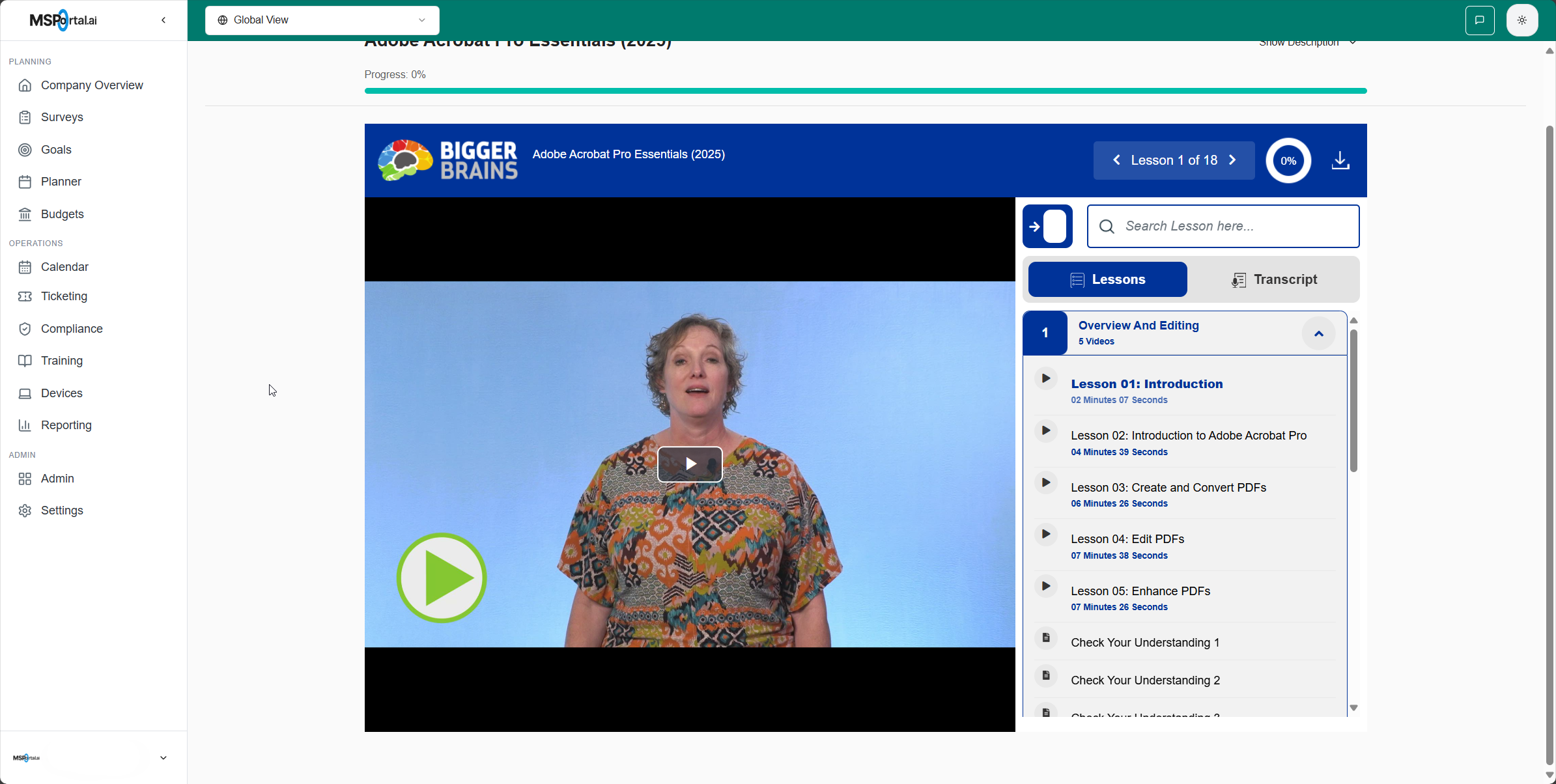Play Lesson 03 Create and Convert PDFs
This screenshot has width=1556, height=784.
(x=1045, y=483)
